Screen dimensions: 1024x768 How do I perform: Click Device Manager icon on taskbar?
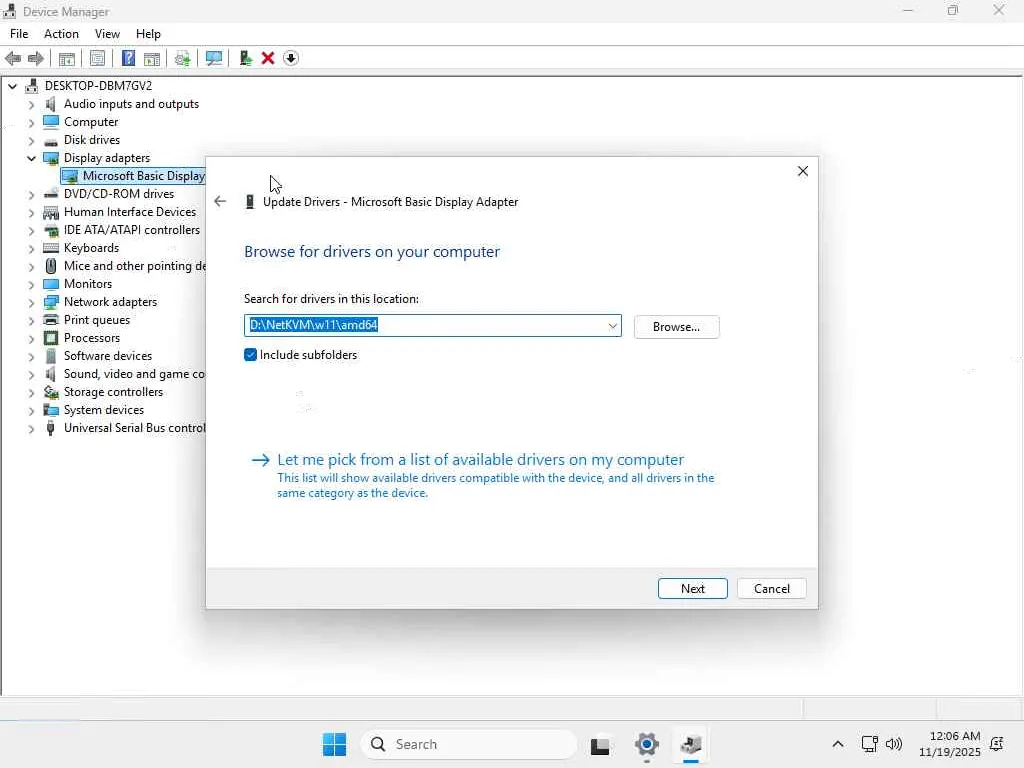pos(690,744)
